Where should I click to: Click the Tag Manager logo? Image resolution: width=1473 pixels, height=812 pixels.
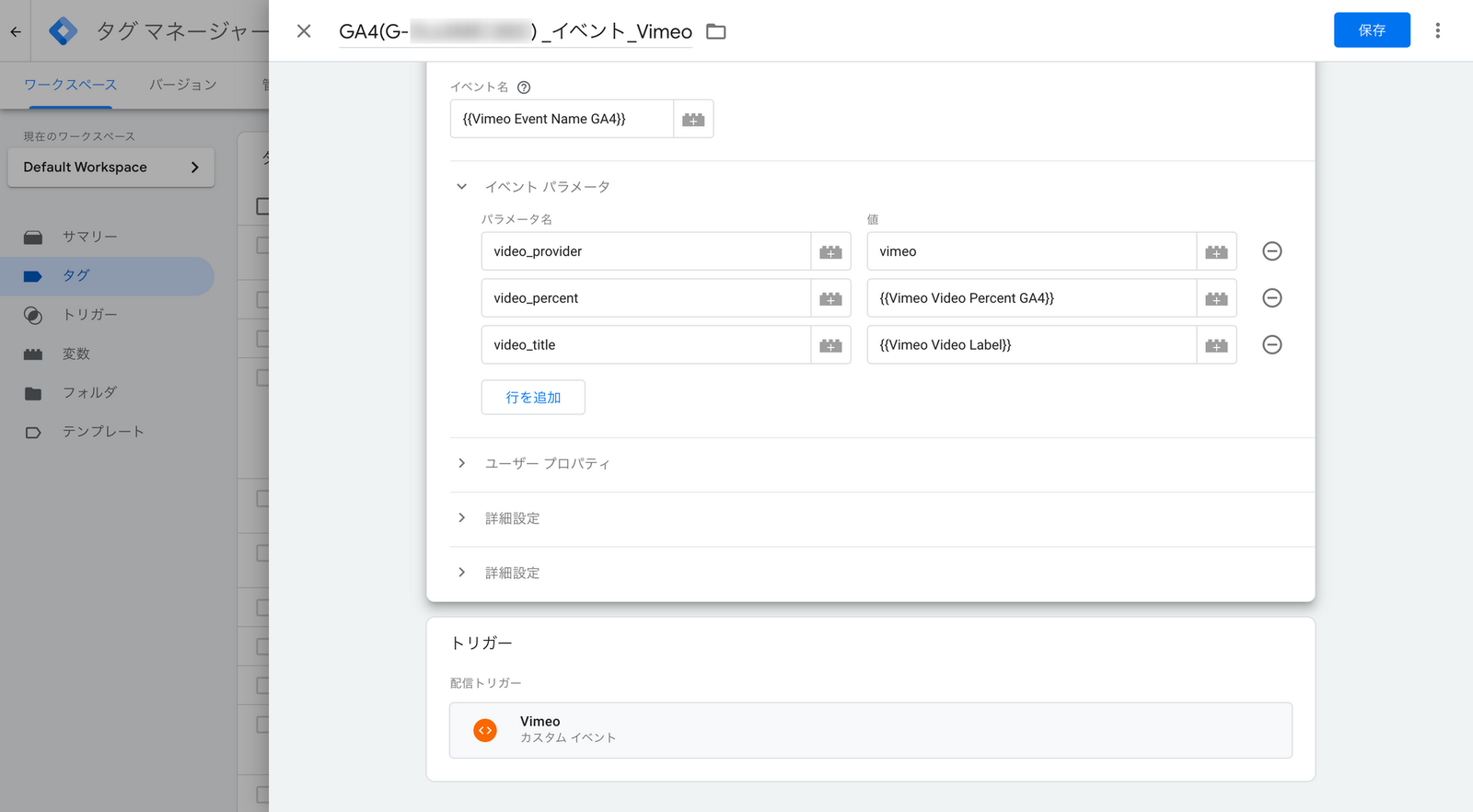point(63,31)
